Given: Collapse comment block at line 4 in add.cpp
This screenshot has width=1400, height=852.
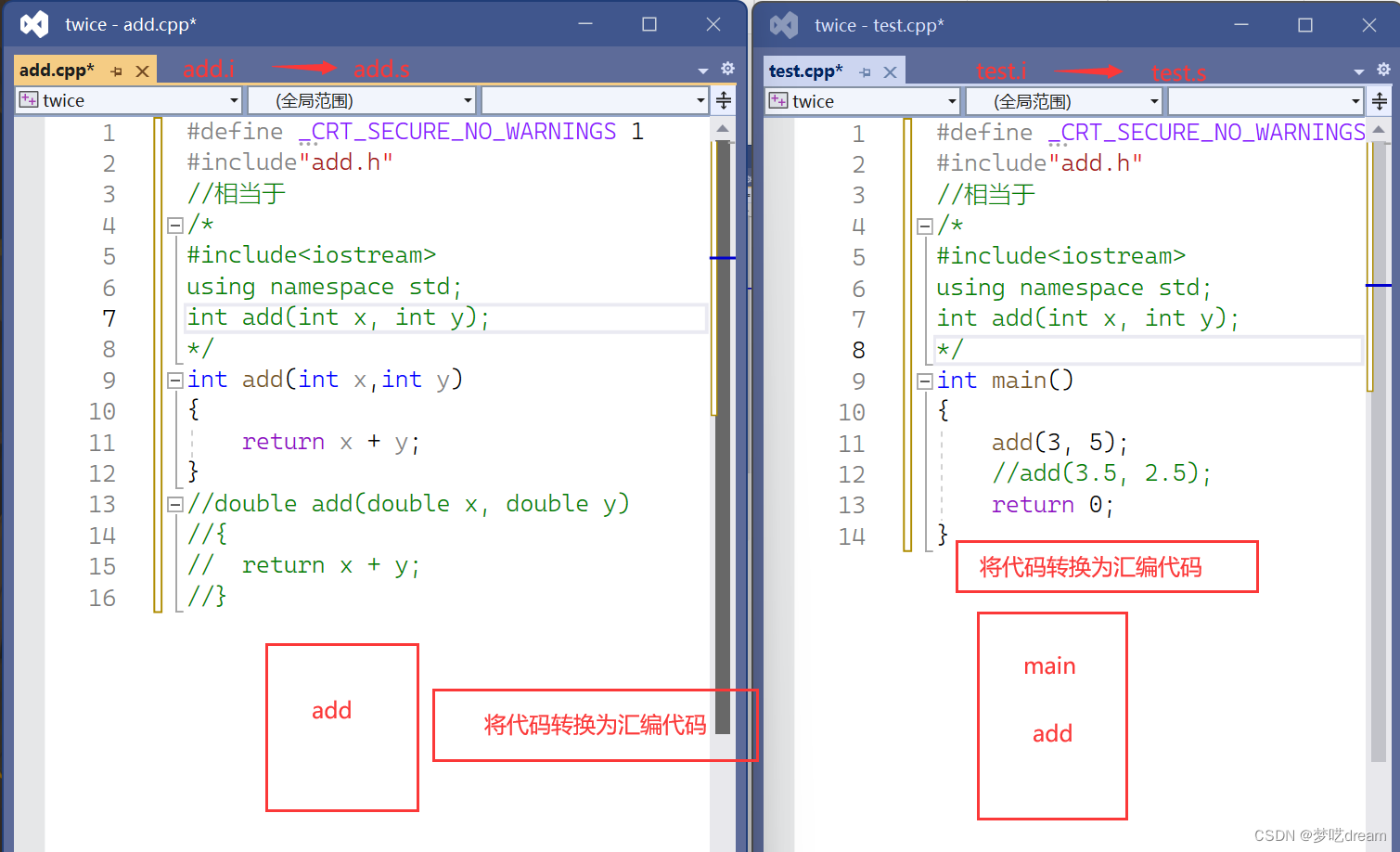Looking at the screenshot, I should [174, 225].
